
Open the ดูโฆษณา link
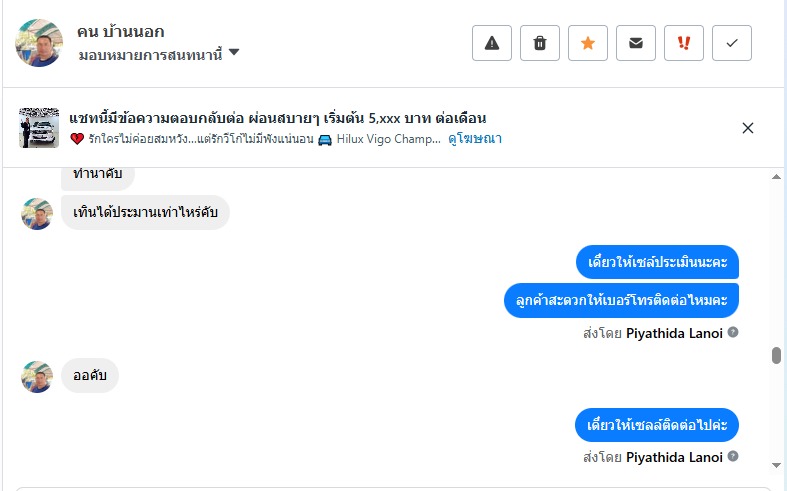pyautogui.click(x=475, y=139)
